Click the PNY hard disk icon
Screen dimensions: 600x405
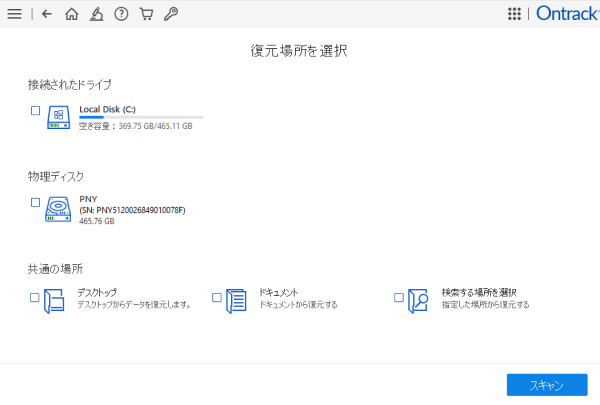click(x=59, y=208)
